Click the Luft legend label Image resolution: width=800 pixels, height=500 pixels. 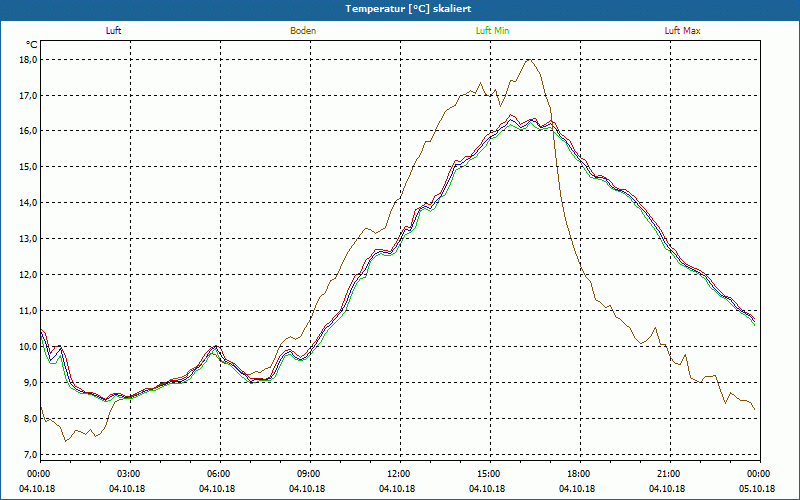(113, 31)
